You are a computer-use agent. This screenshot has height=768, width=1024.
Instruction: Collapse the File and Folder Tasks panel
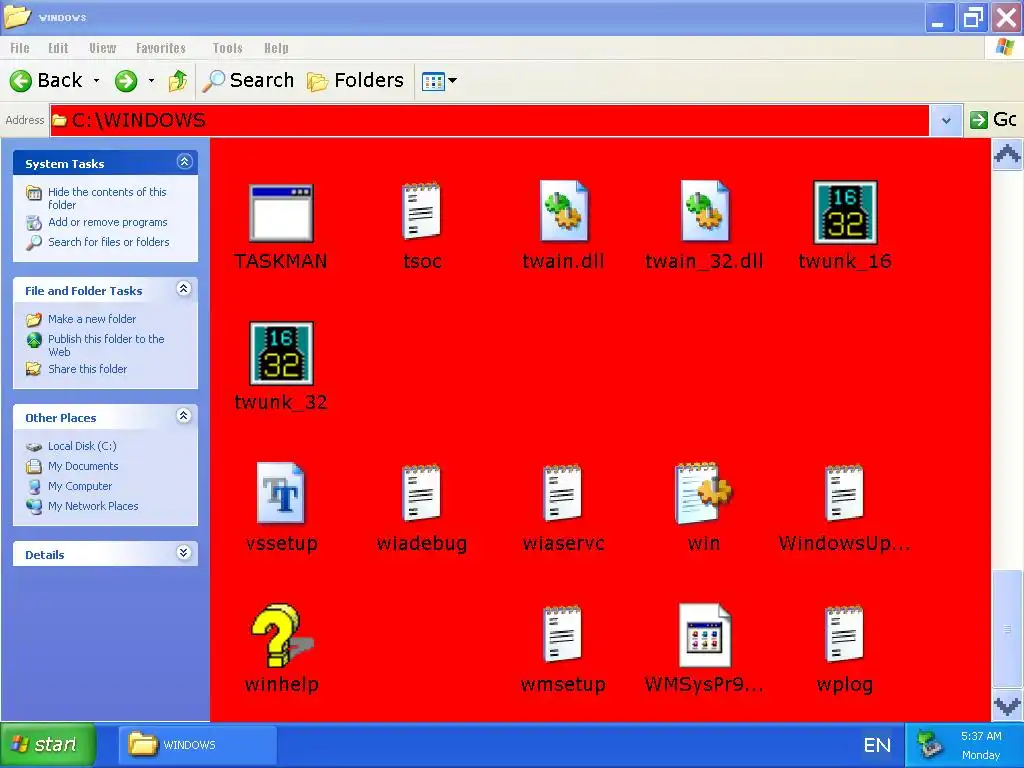click(184, 289)
